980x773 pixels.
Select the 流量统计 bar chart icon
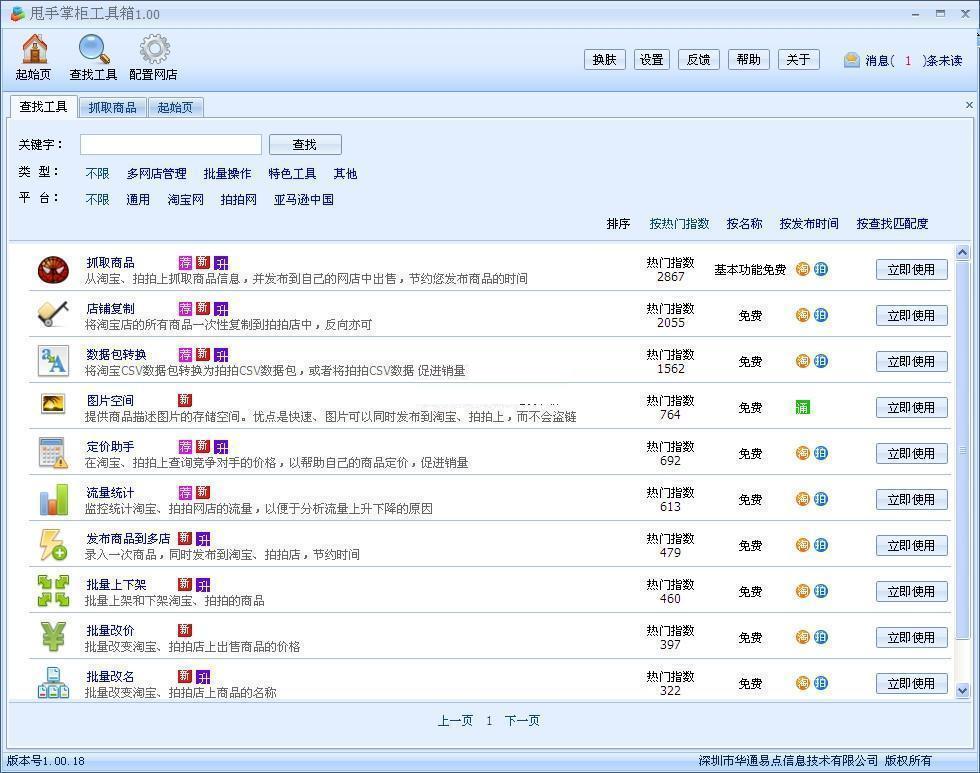pyautogui.click(x=53, y=499)
